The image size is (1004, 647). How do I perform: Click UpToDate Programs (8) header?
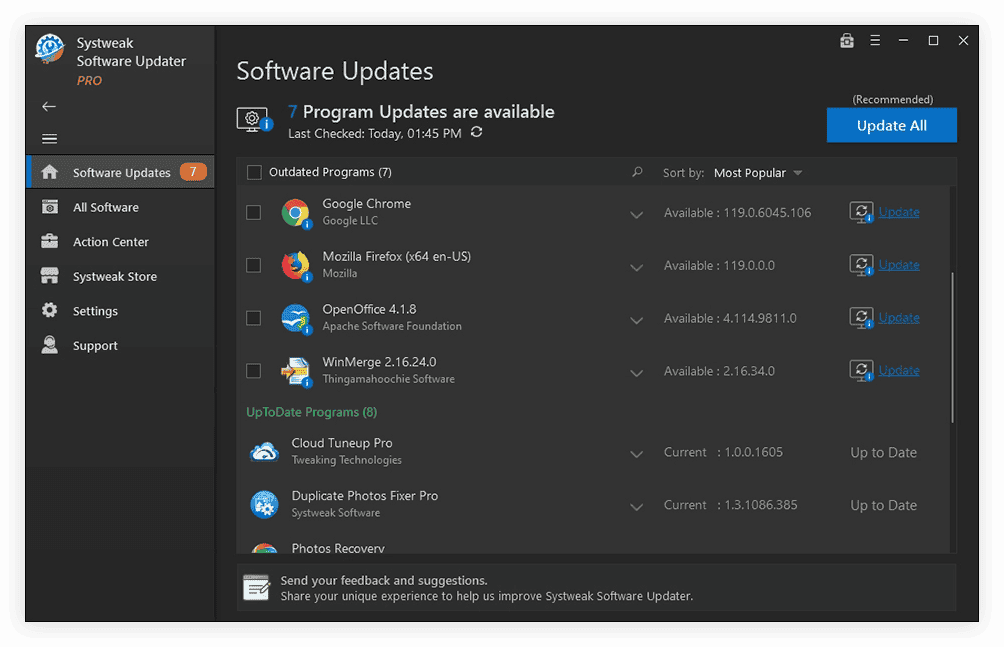pos(311,412)
